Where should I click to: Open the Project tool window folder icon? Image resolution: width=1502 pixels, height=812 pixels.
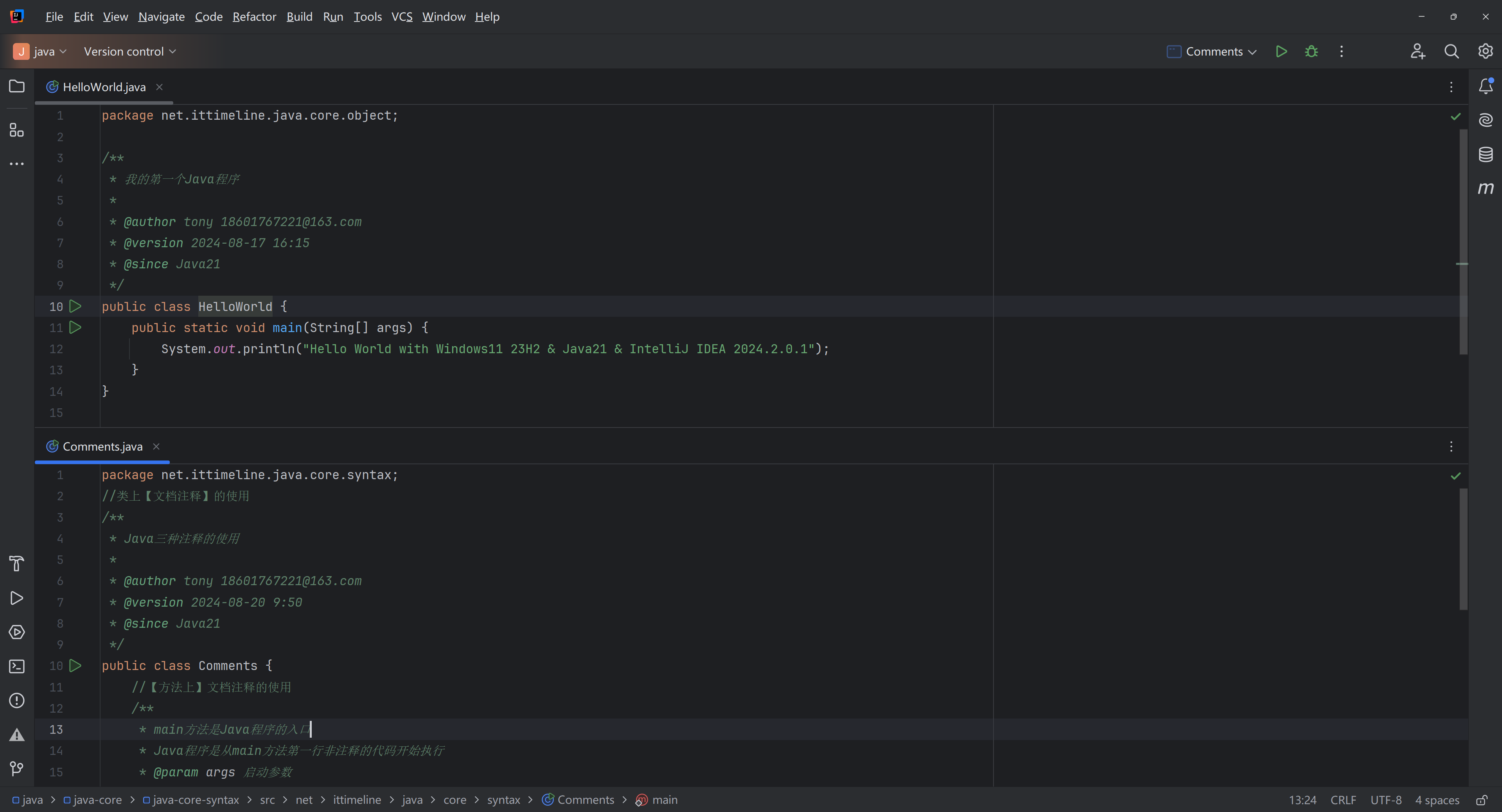[x=17, y=86]
